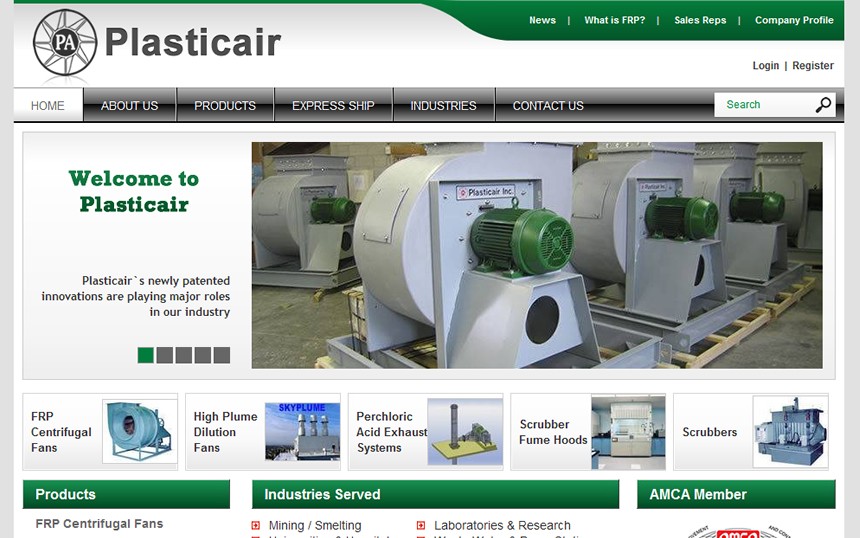Click into the Search input field
Viewport: 860px width, 538px height.
coord(764,105)
